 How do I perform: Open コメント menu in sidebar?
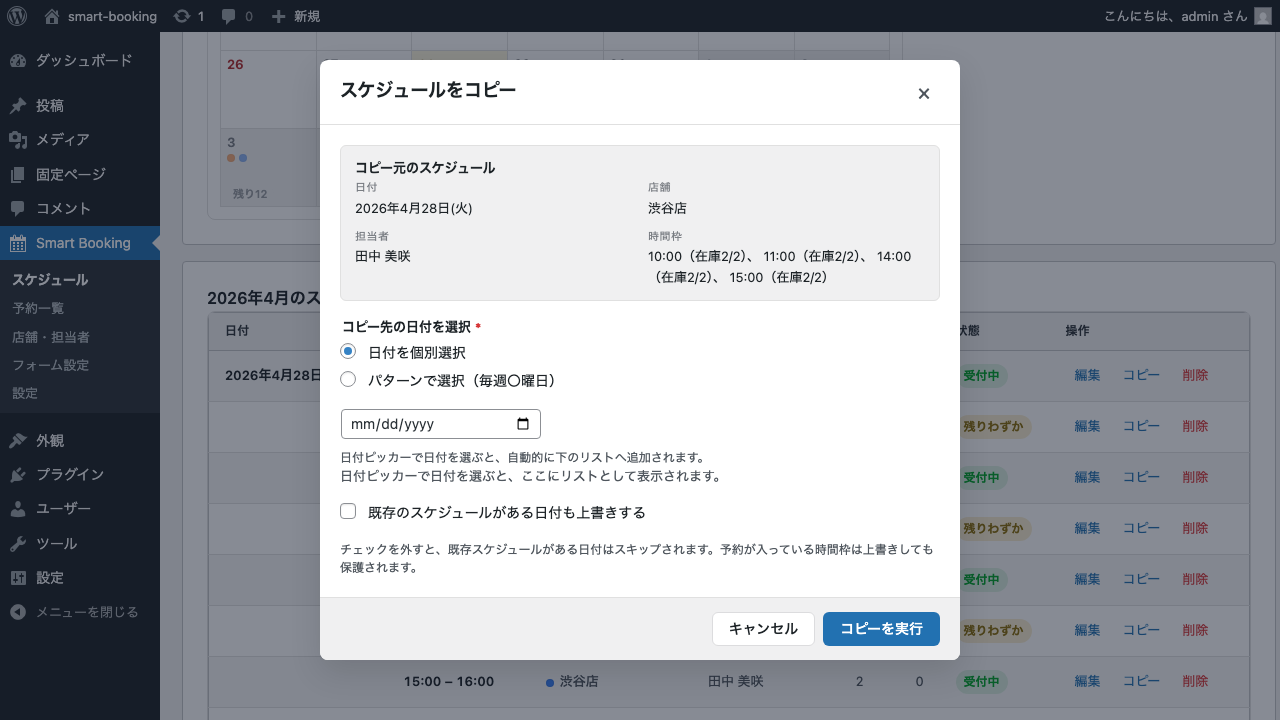[x=80, y=208]
